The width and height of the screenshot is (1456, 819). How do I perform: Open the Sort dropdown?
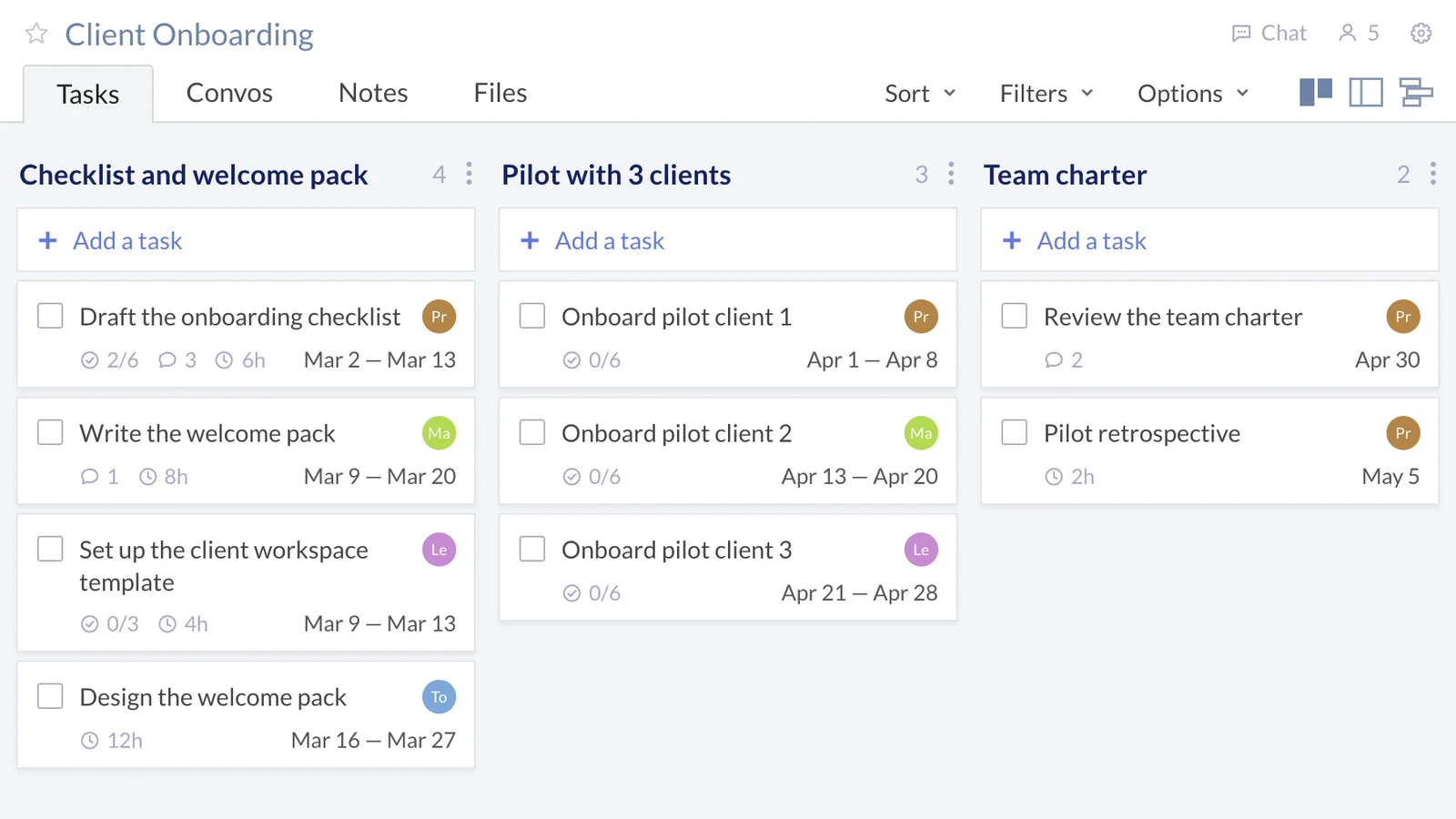pos(920,94)
